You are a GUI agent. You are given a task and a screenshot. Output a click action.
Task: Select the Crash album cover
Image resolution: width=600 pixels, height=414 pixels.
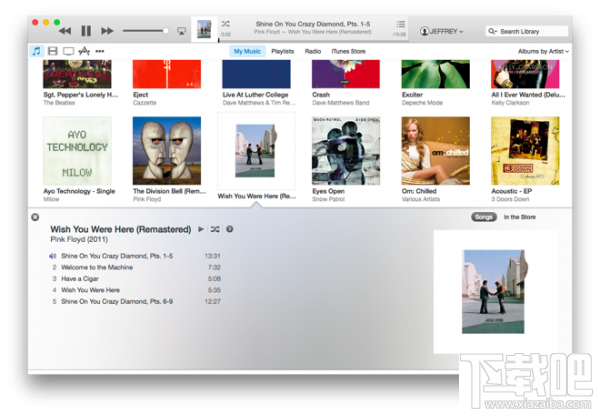(346, 74)
